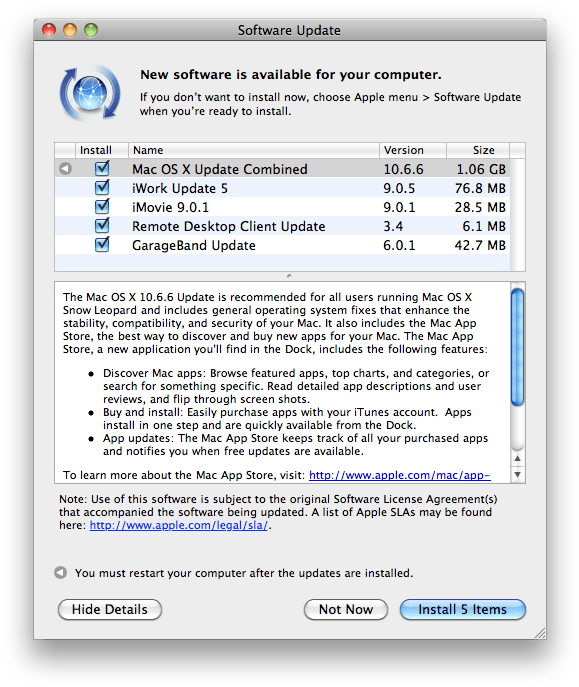Image resolution: width=579 pixels, height=687 pixels.
Task: Minimize the Software Update window
Action: pyautogui.click(x=70, y=30)
